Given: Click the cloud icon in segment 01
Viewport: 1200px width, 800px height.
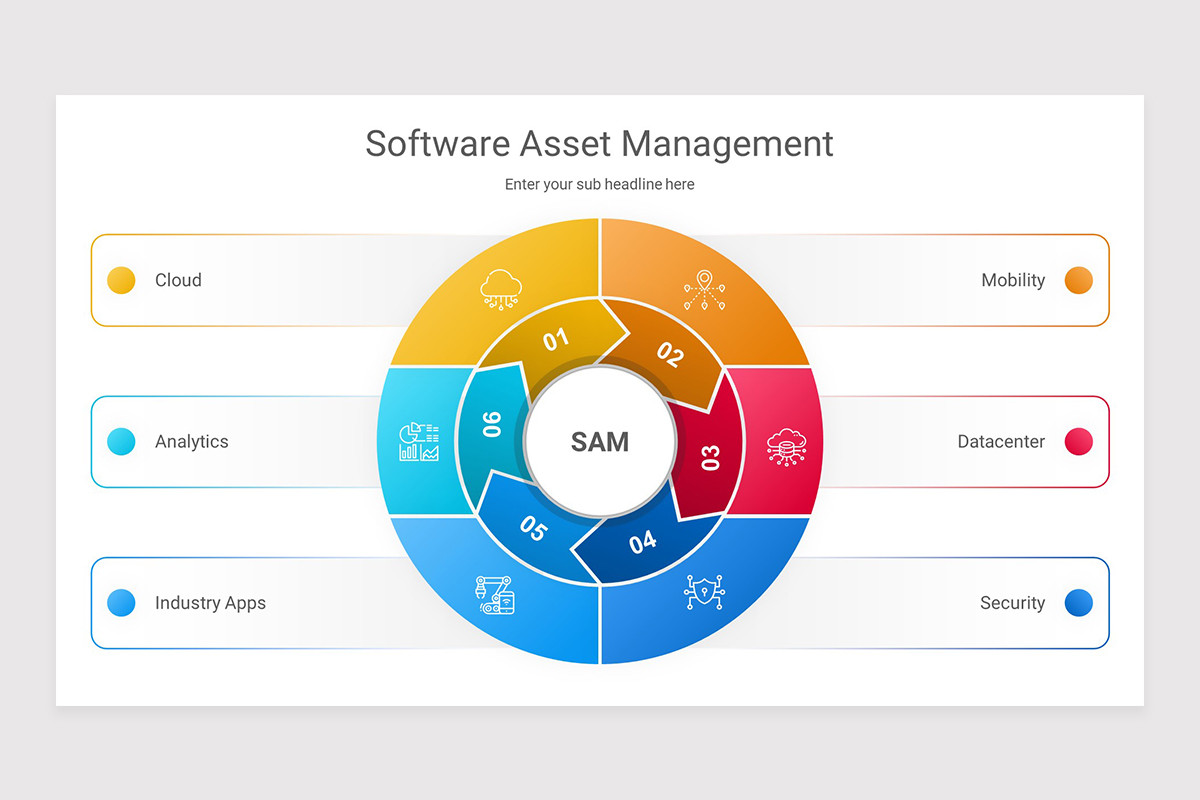Looking at the screenshot, I should (x=499, y=288).
